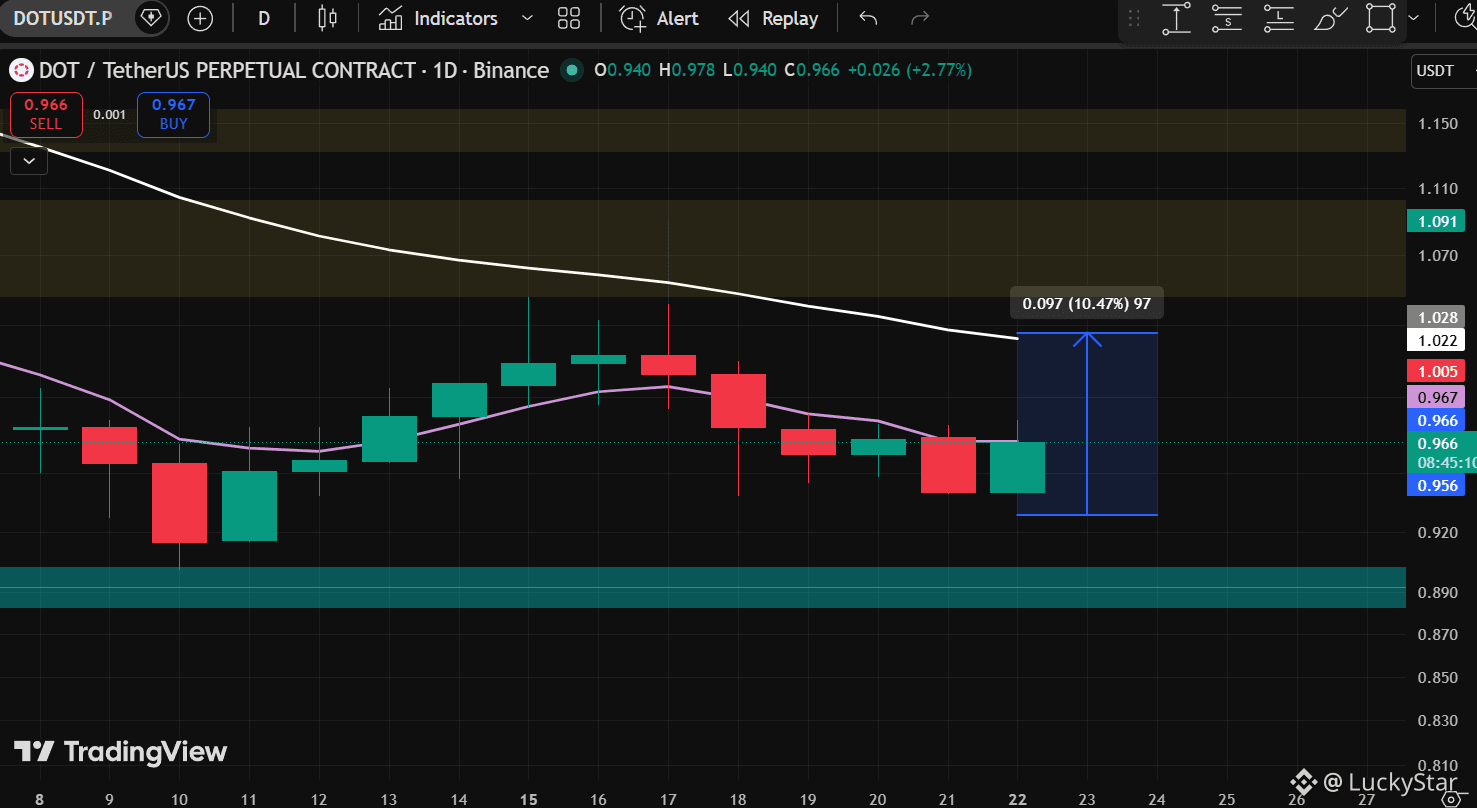Viewport: 1477px width, 808px height.
Task: Collapse the indicator legend chevron
Action: point(29,160)
